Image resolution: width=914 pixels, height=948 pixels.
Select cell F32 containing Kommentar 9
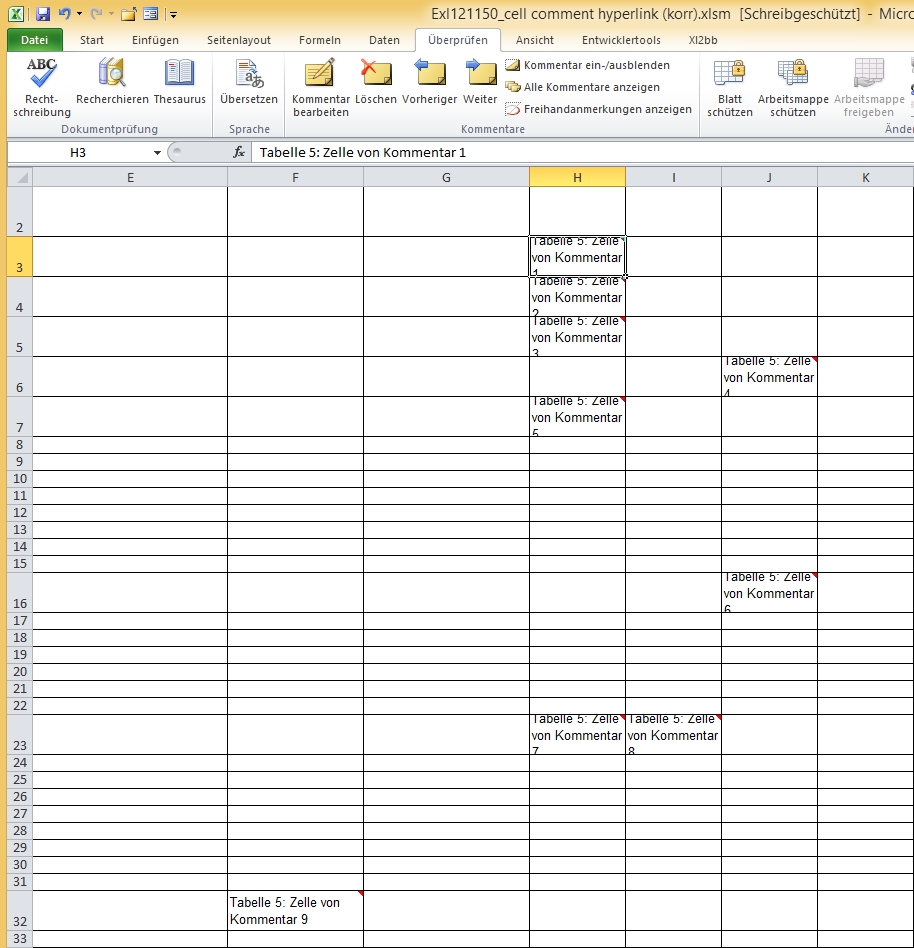pyautogui.click(x=295, y=910)
